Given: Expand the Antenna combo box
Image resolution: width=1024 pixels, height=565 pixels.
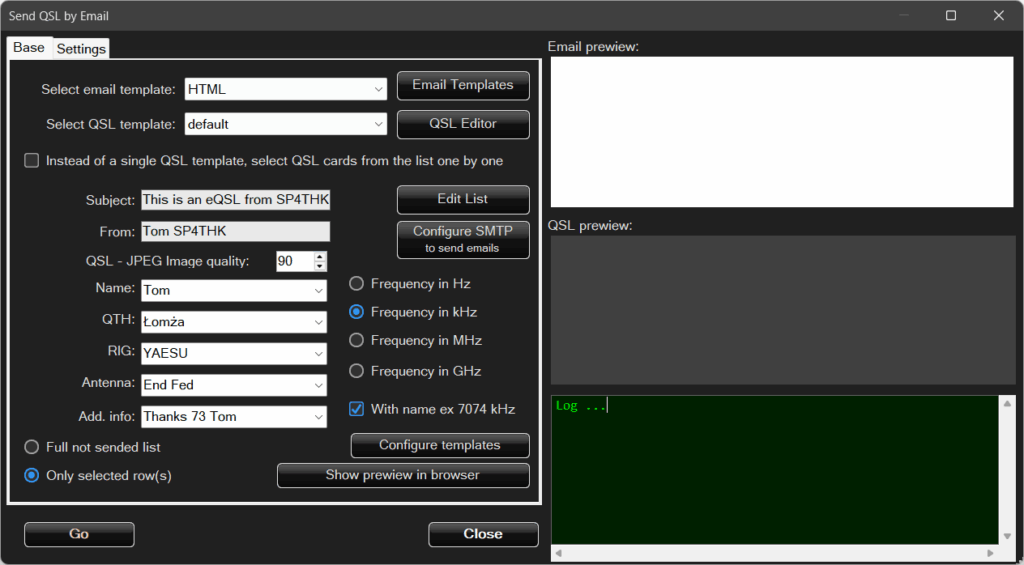Looking at the screenshot, I should (319, 385).
